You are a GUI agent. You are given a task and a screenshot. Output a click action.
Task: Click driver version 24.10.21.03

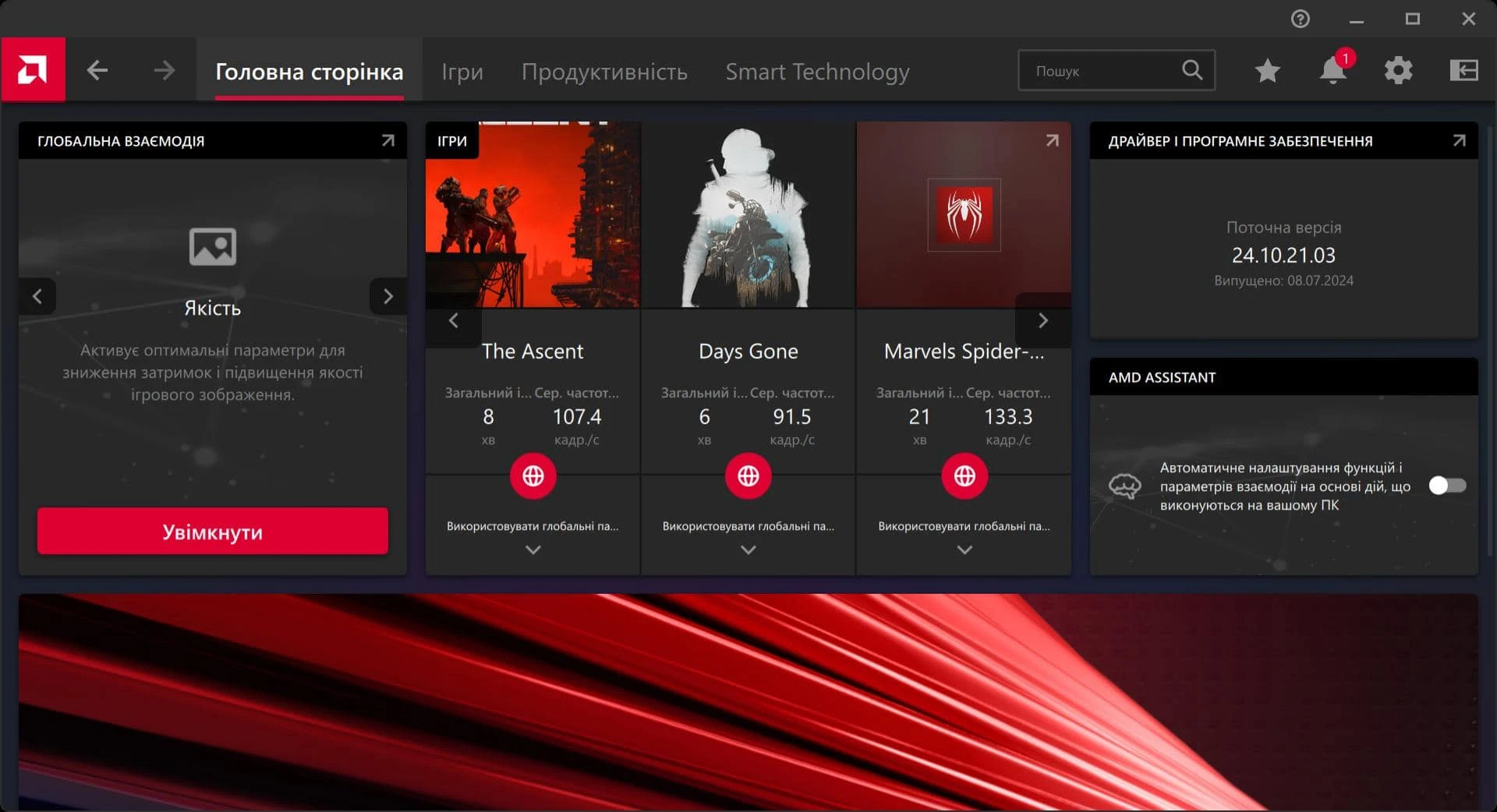(1283, 255)
